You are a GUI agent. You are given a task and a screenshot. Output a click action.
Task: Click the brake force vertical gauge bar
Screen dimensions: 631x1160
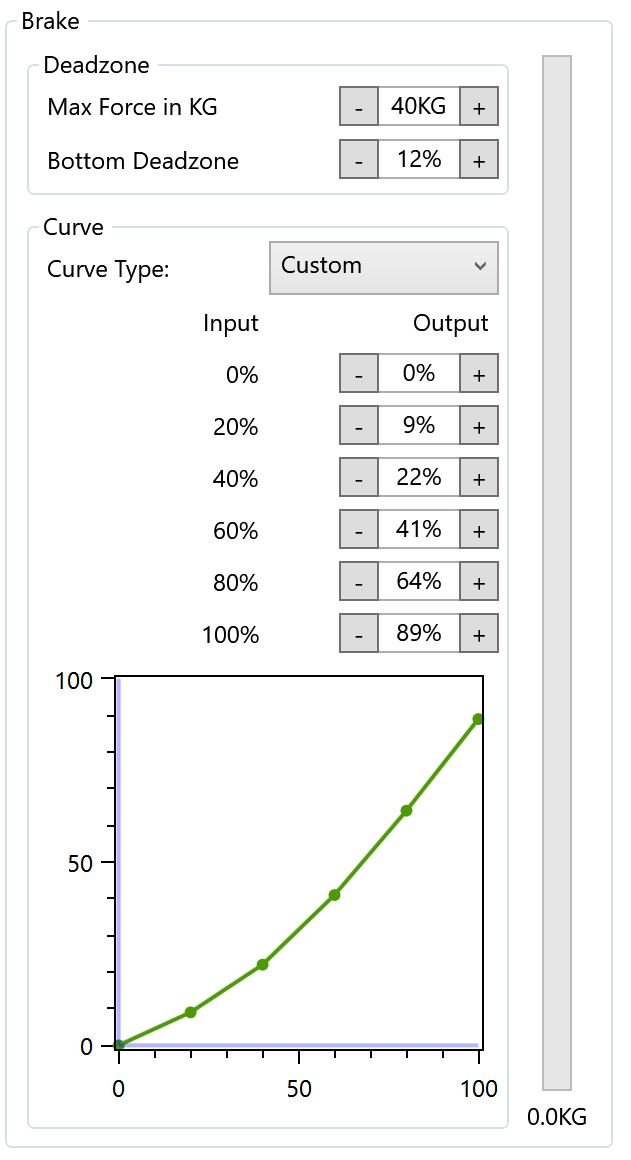pyautogui.click(x=557, y=572)
